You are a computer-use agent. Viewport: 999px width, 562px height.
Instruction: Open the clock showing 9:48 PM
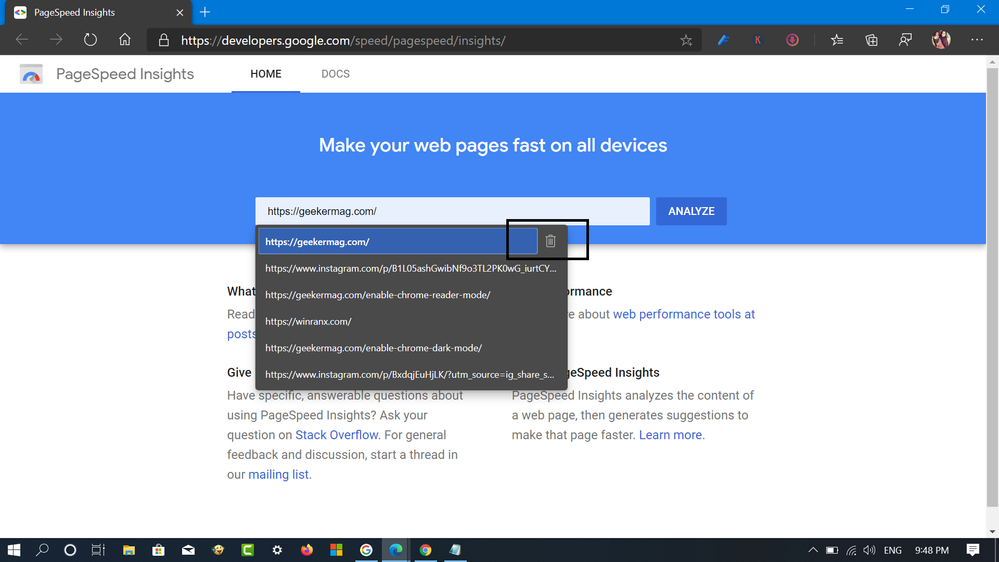(x=931, y=550)
